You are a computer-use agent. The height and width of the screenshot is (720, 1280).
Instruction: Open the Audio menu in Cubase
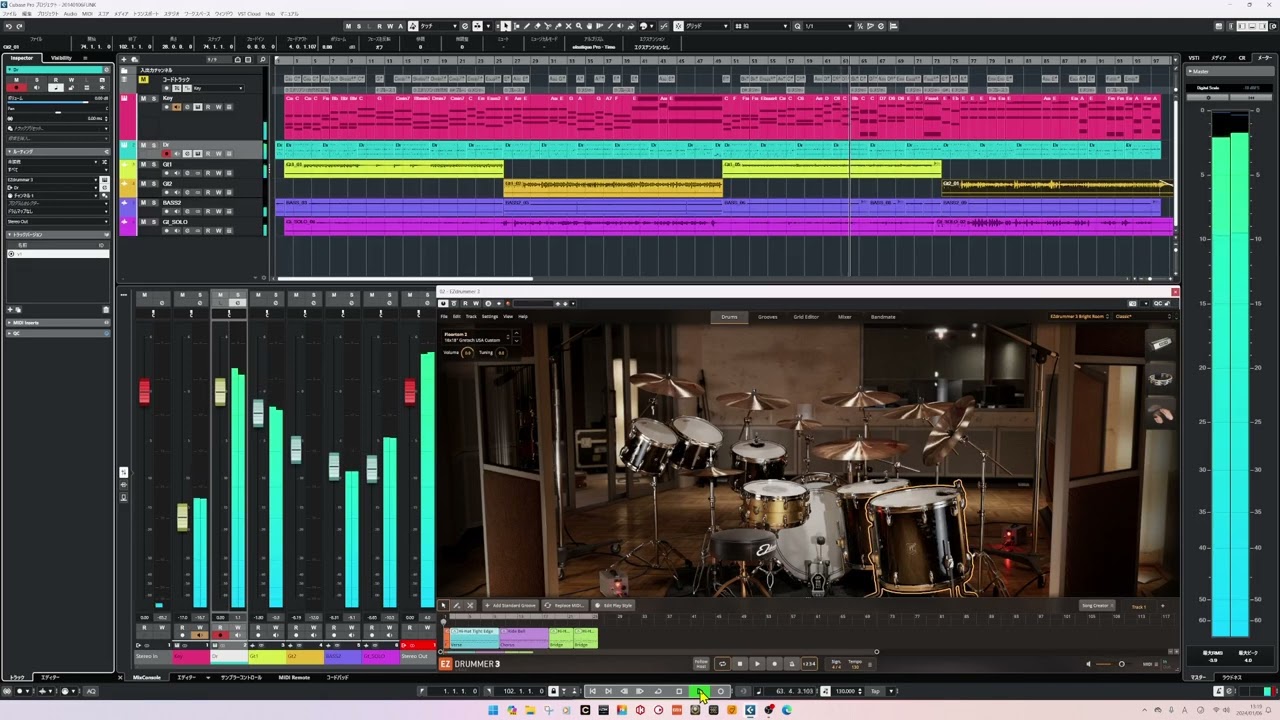click(x=70, y=14)
